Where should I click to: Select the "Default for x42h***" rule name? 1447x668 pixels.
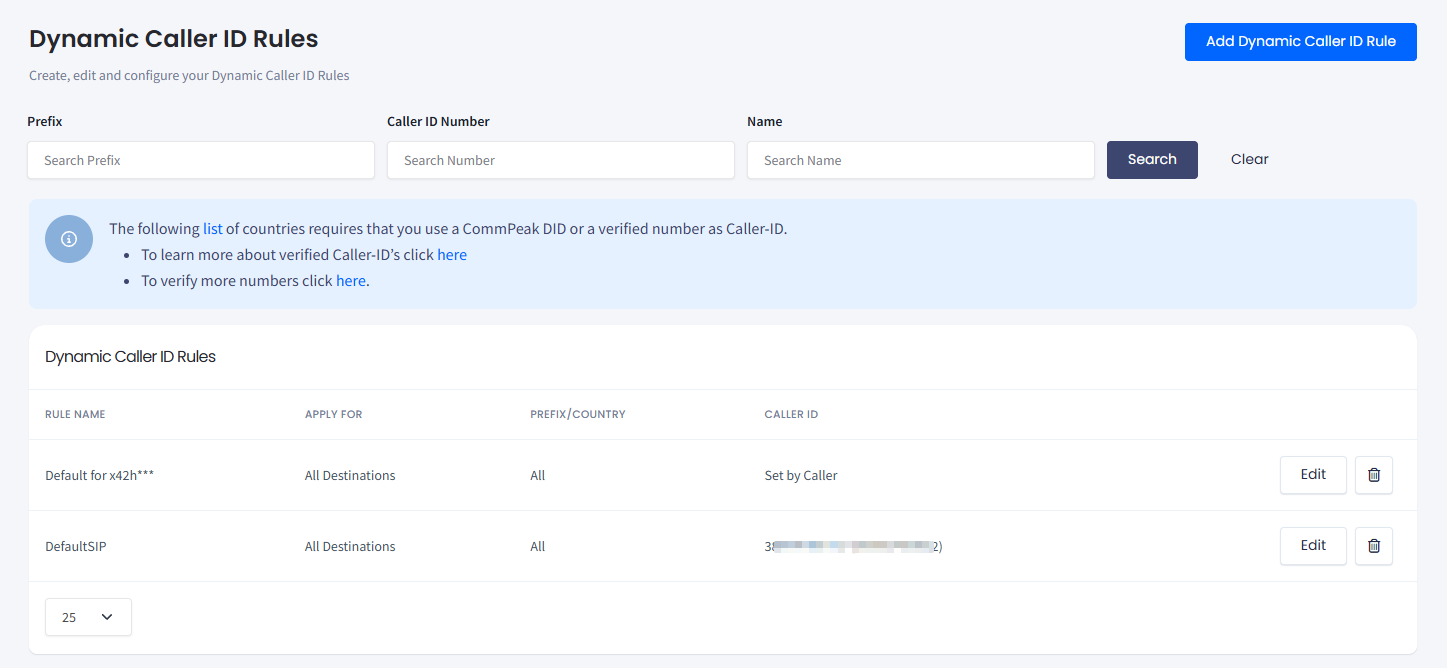(x=100, y=476)
